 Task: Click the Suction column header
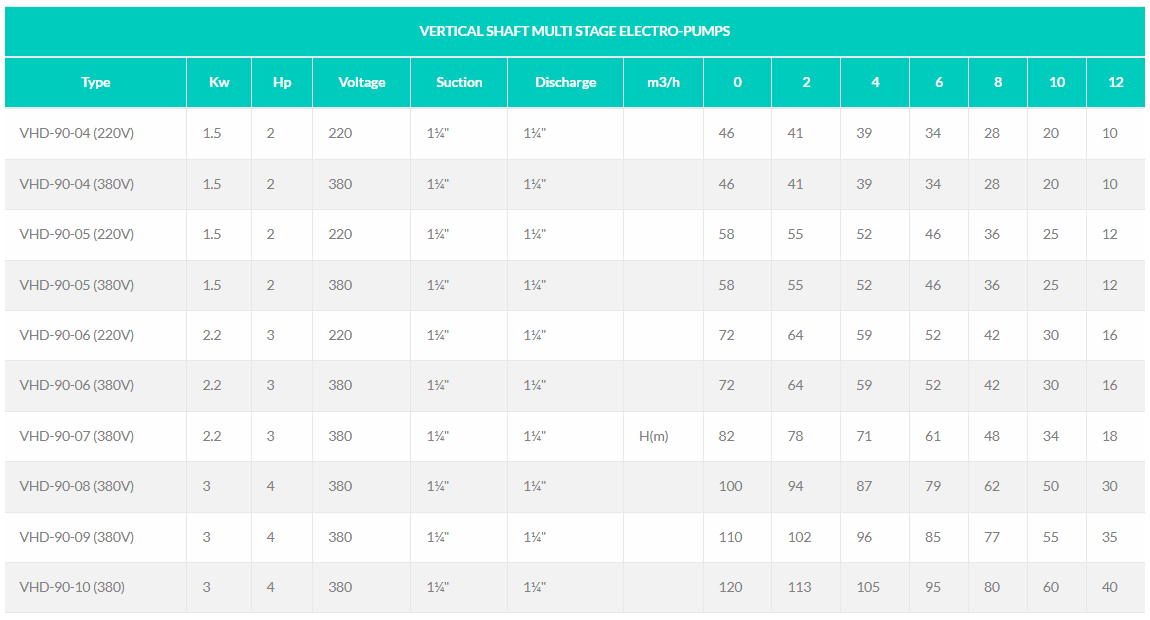coord(459,82)
